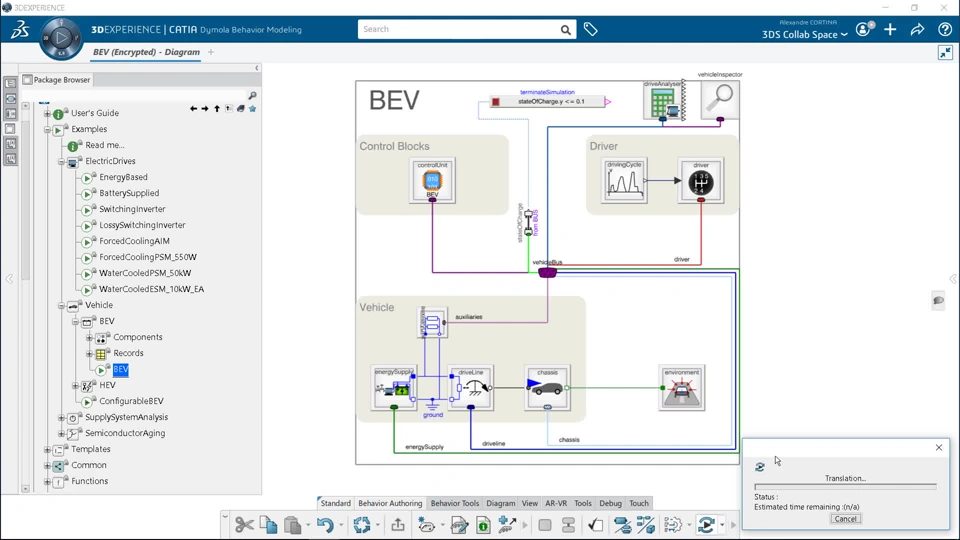Open the View toolbar tab
The image size is (960, 540).
click(x=530, y=503)
